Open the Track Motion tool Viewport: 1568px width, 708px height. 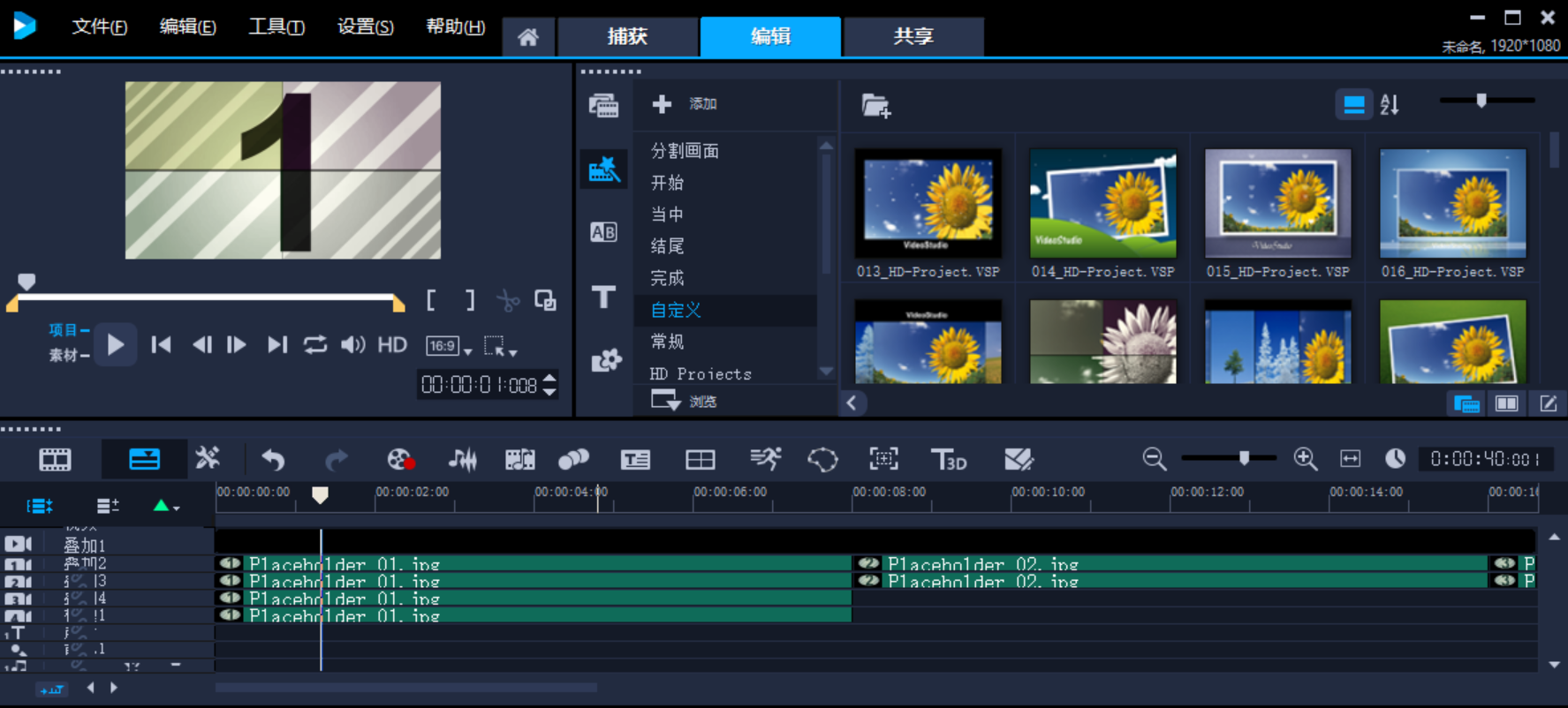(573, 459)
